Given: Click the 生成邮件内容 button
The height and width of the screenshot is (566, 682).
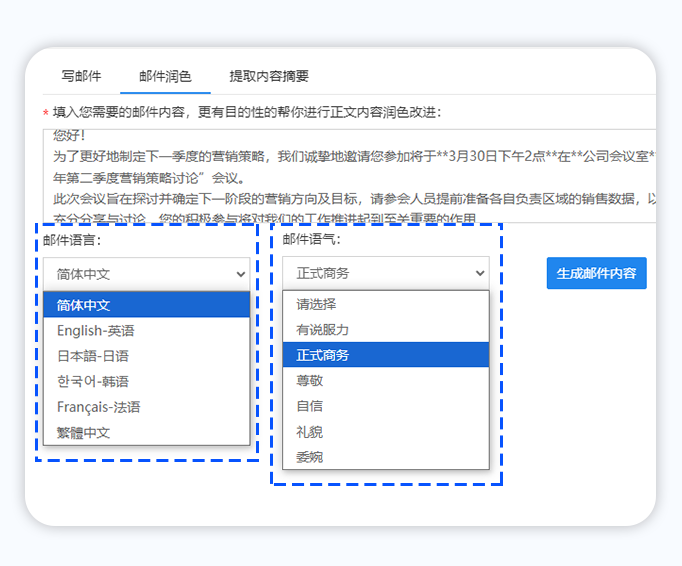Looking at the screenshot, I should 596,273.
